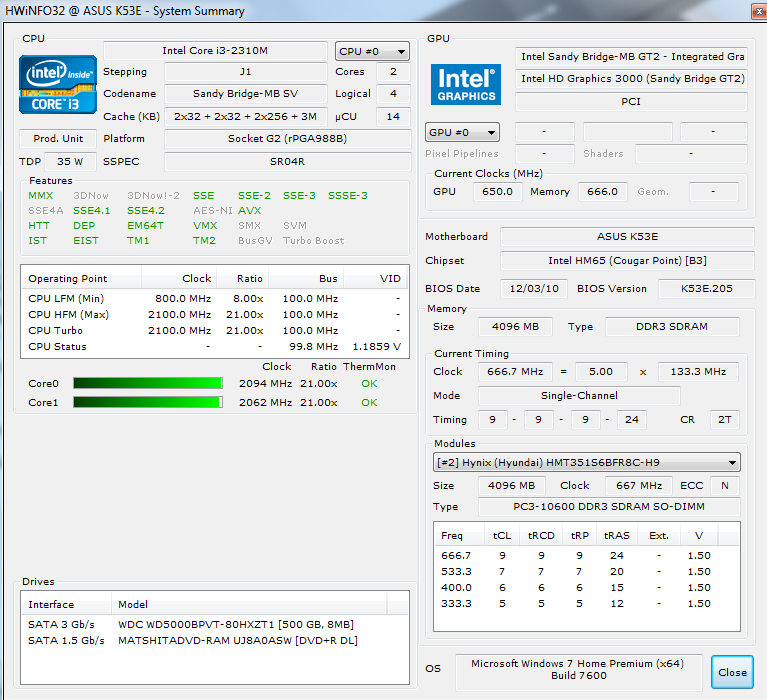
Task: Click the VID column header
Action: (376, 278)
